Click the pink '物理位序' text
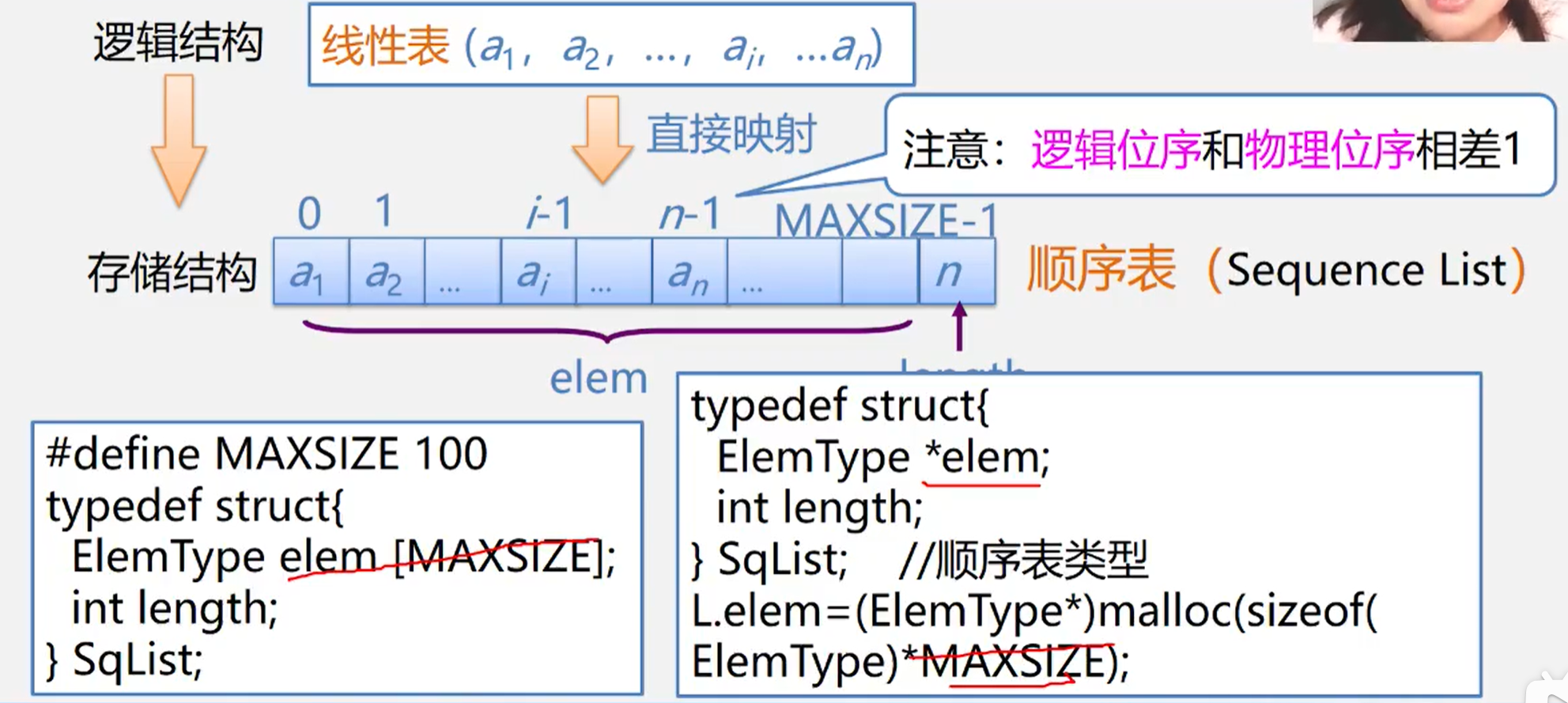This screenshot has height=703, width=1568. 1330,149
